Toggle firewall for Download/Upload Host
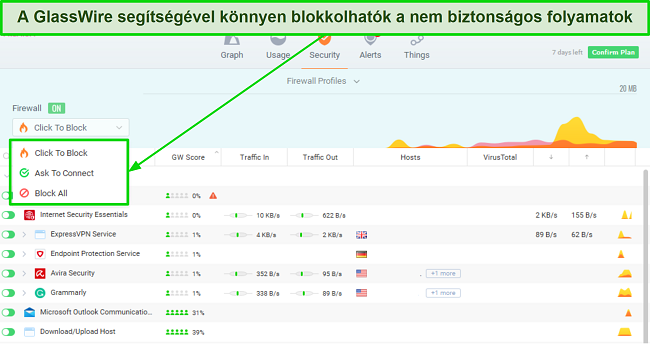The width and height of the screenshot is (650, 361). 8,332
